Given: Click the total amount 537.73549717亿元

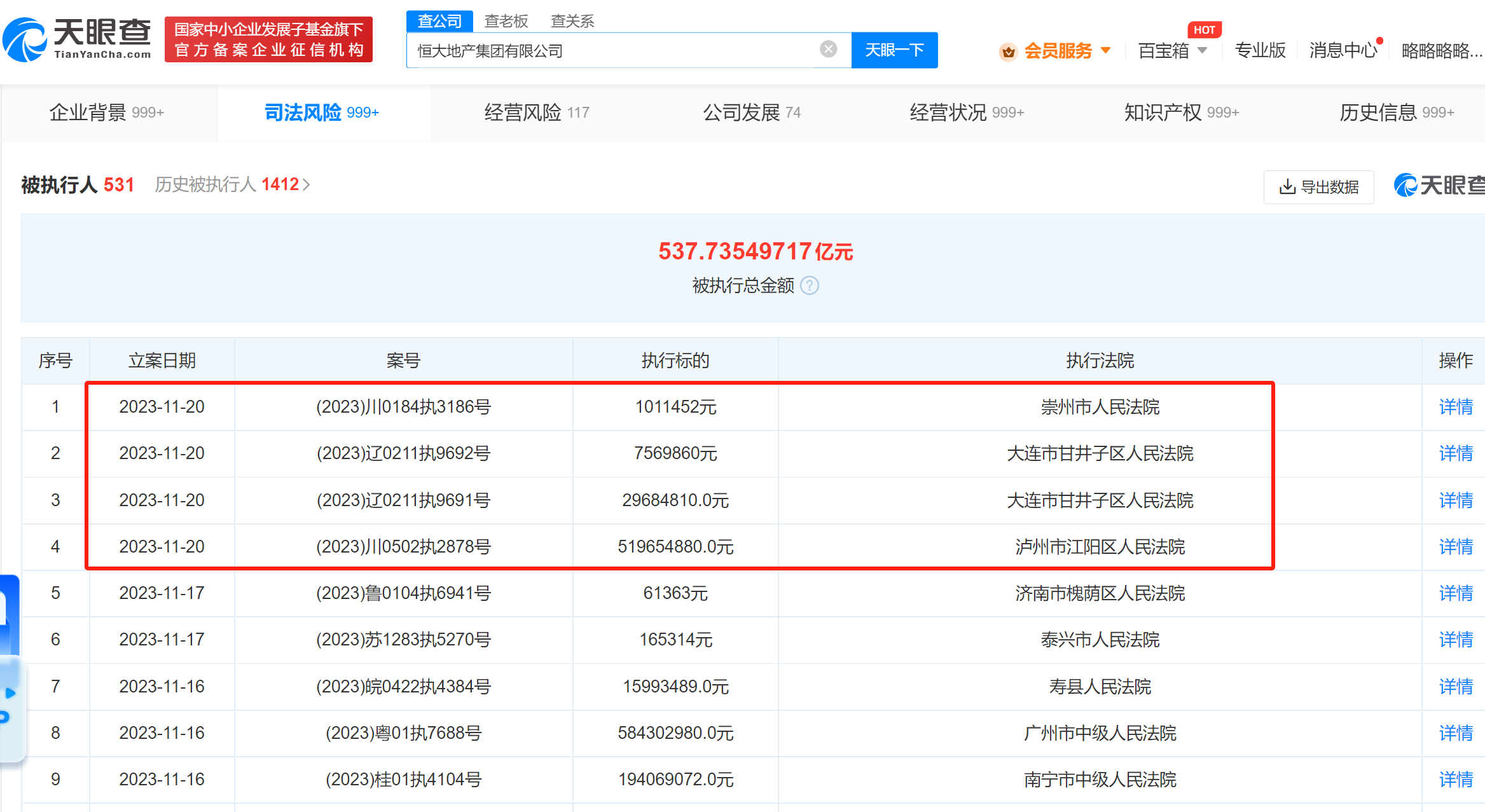Looking at the screenshot, I should [x=756, y=251].
